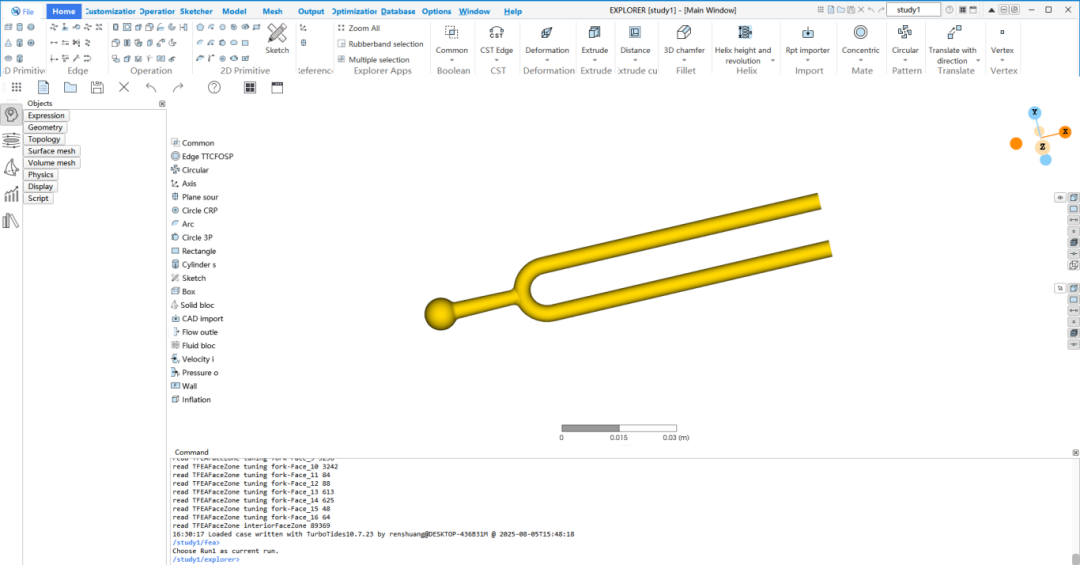Image resolution: width=1080 pixels, height=565 pixels.
Task: Open the Physics object button
Action: click(x=41, y=174)
